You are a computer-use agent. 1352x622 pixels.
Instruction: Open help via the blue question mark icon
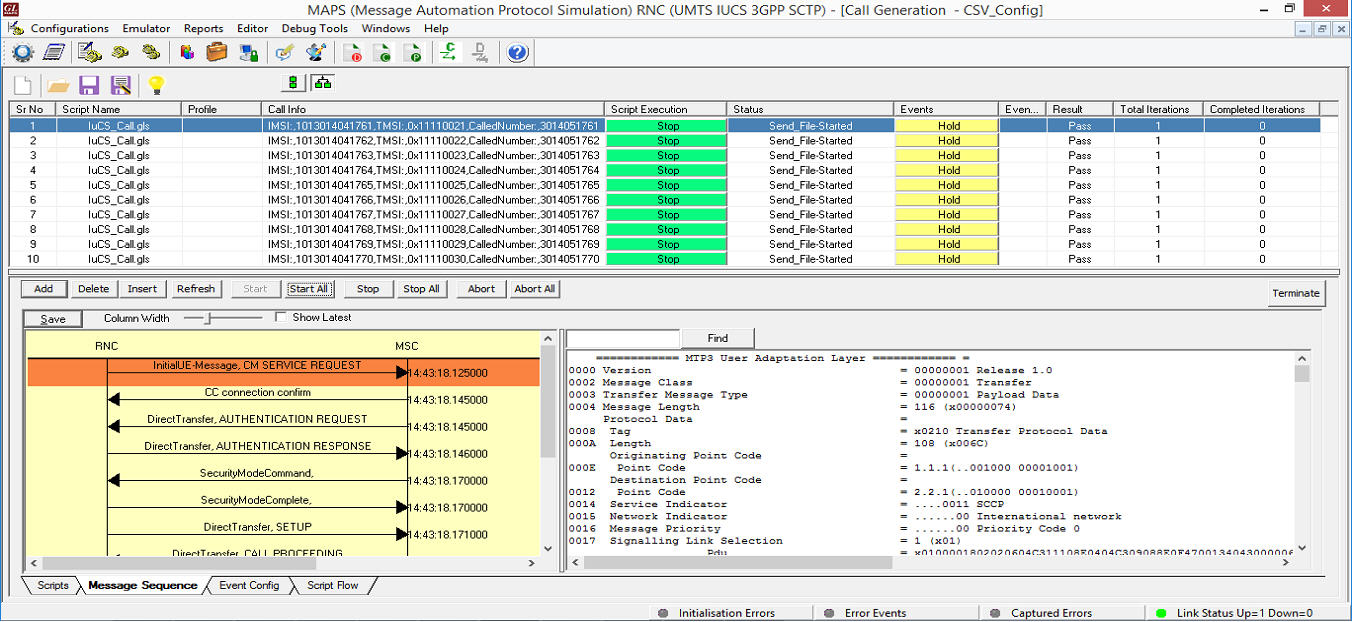pyautogui.click(x=517, y=52)
